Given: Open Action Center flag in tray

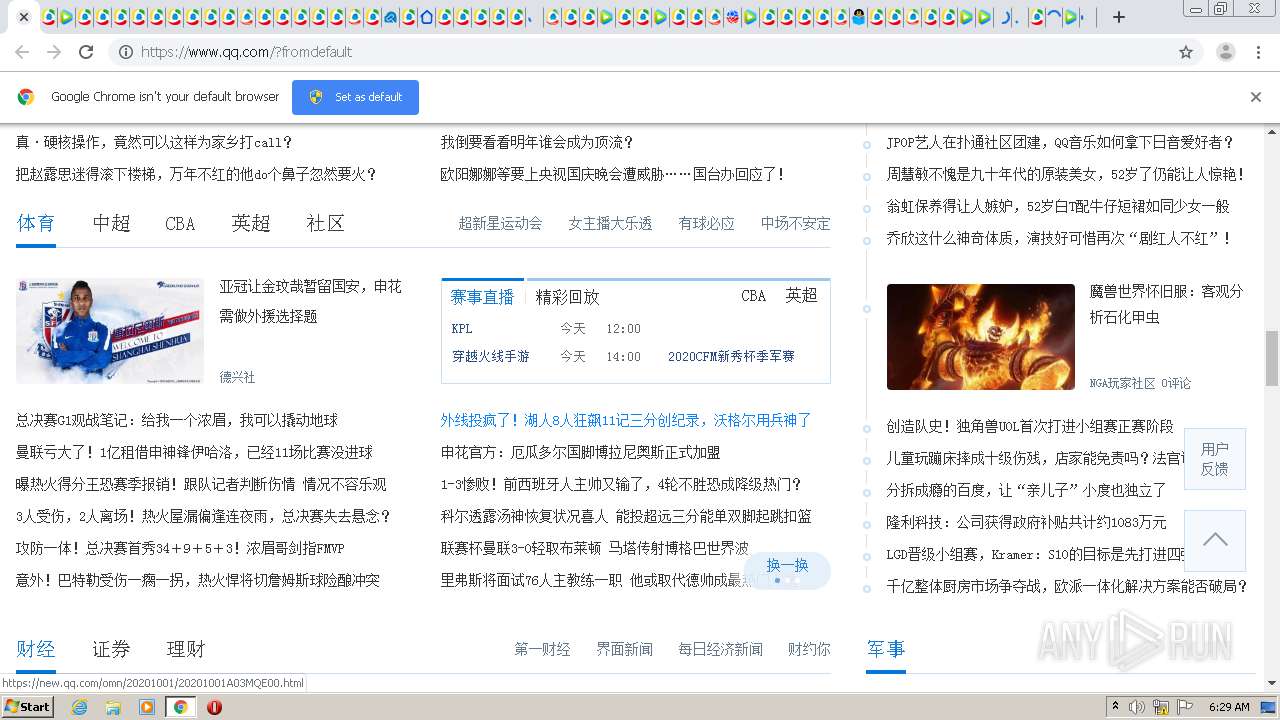Looking at the screenshot, I should coord(1183,707).
